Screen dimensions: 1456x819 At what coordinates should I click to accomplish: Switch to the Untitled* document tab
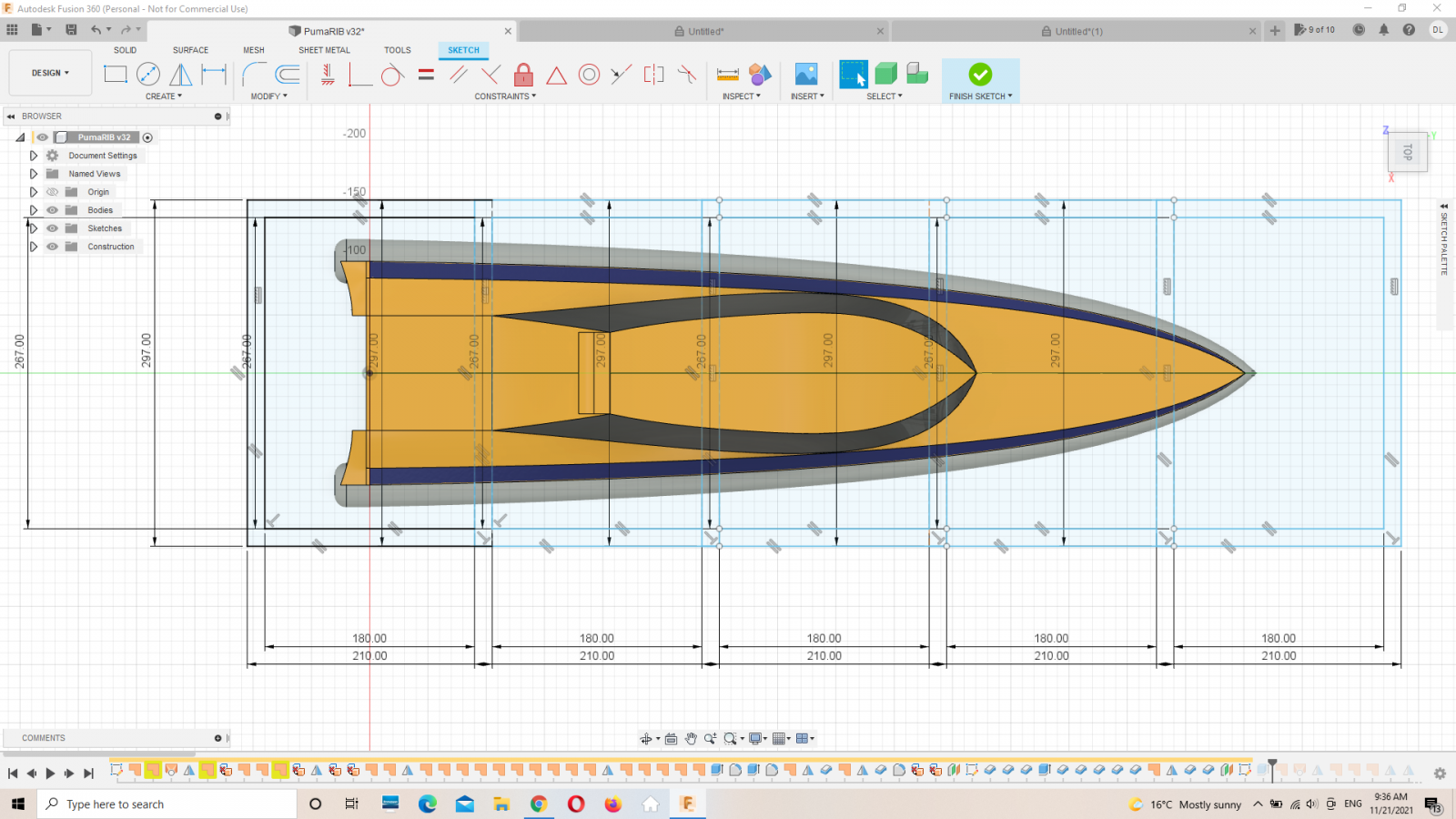coord(705,31)
